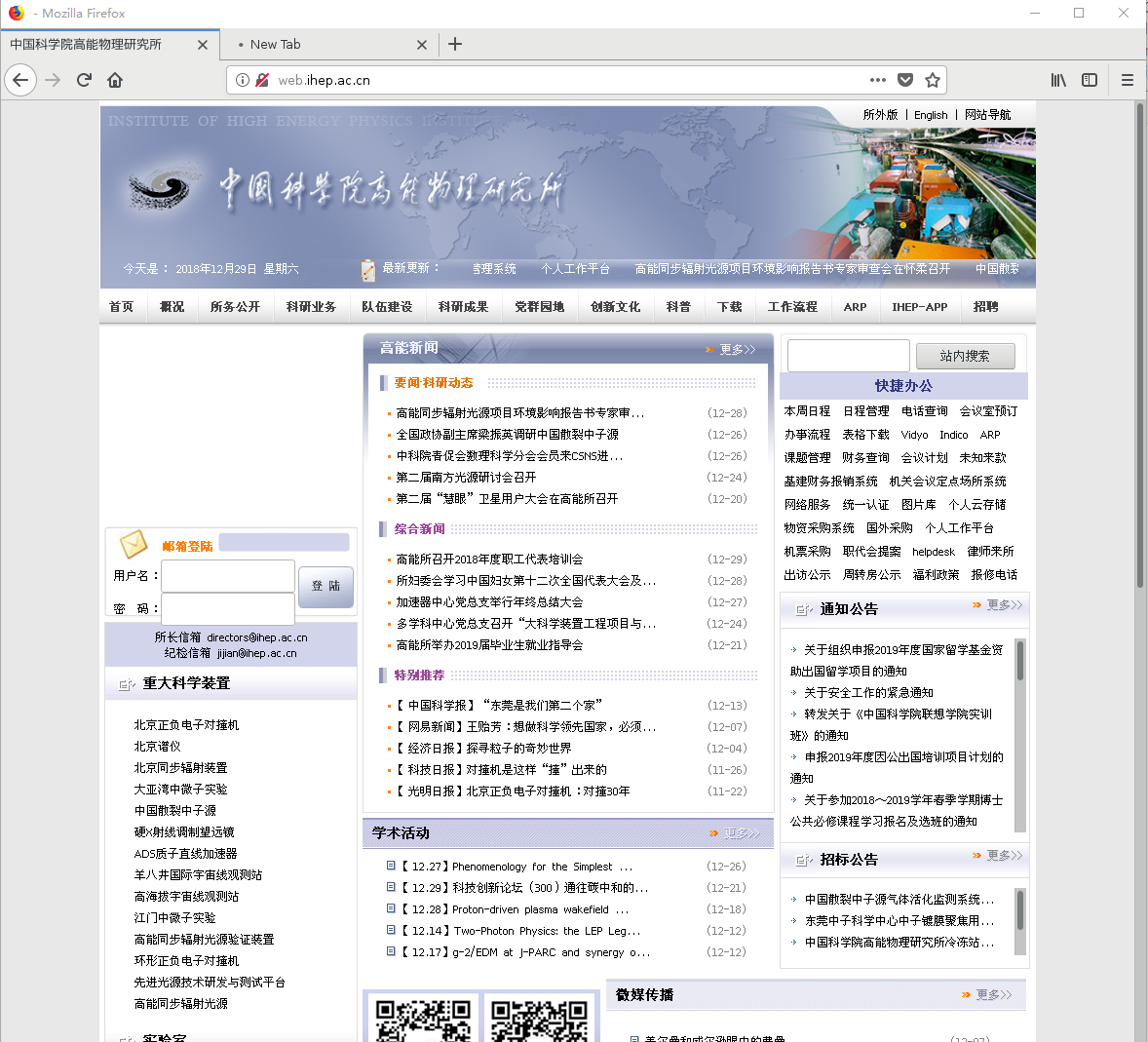This screenshot has width=1148, height=1042.
Task: Open IHEP-APP navigation menu item
Action: tap(920, 307)
